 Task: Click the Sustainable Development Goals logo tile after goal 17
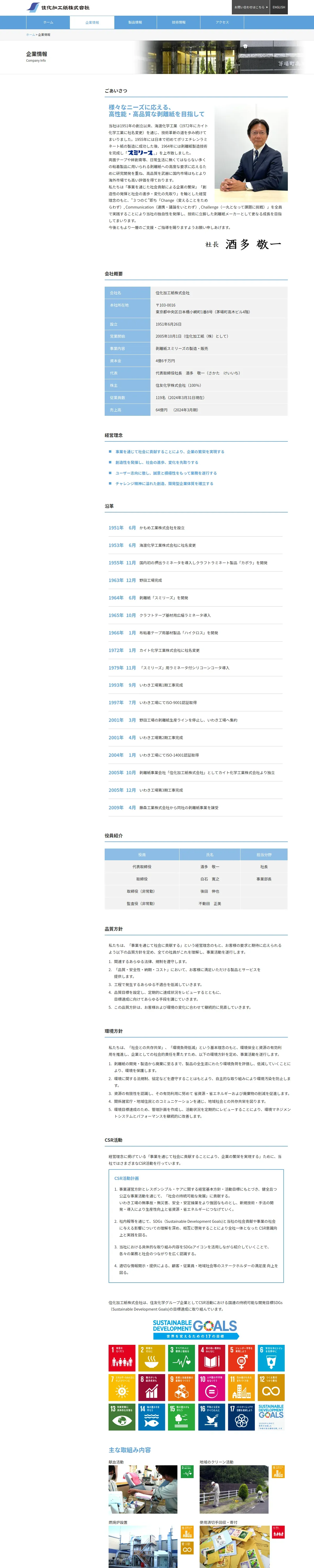[271, 1417]
